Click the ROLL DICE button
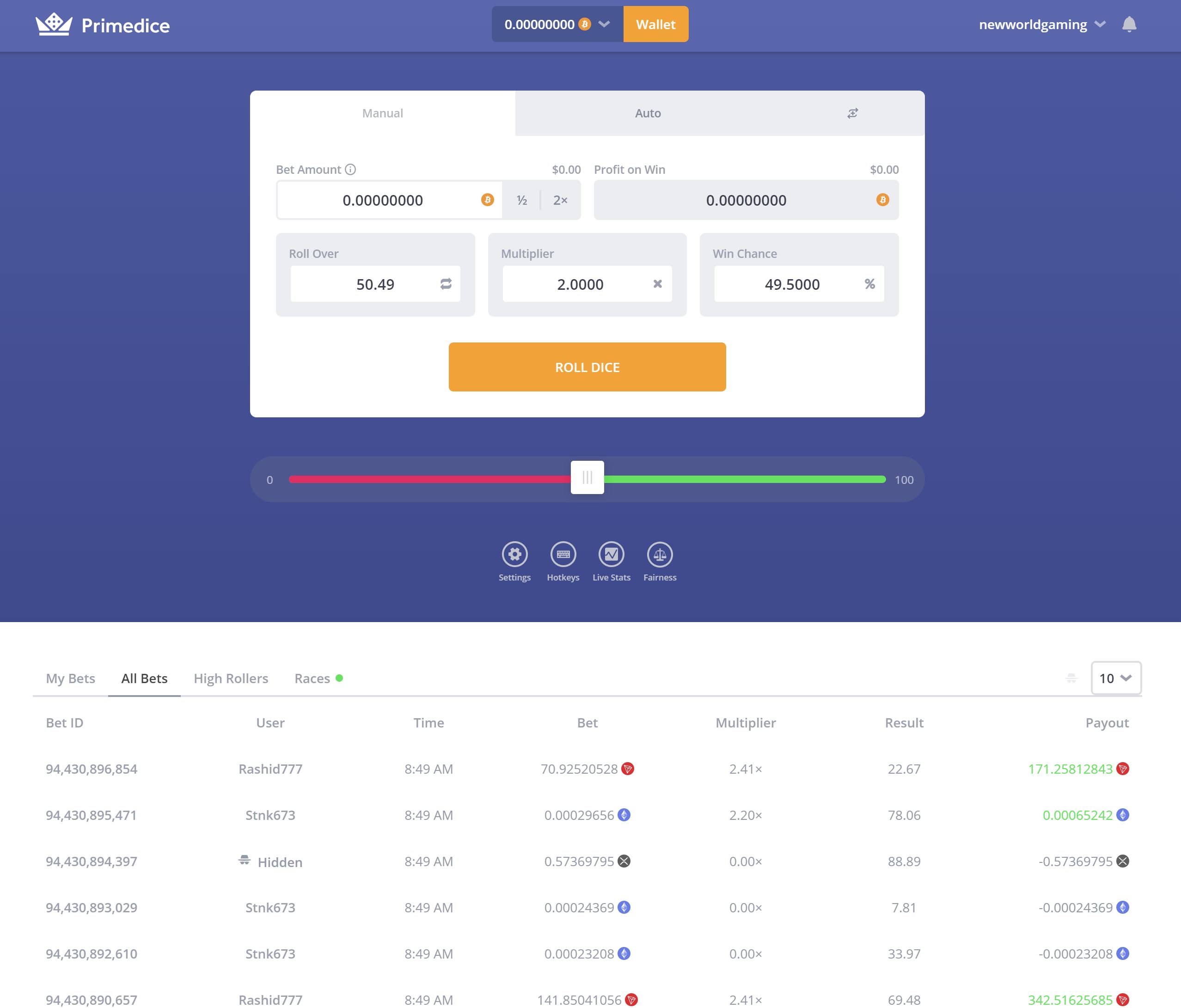Screen dimensions: 1181x1008 [587, 367]
